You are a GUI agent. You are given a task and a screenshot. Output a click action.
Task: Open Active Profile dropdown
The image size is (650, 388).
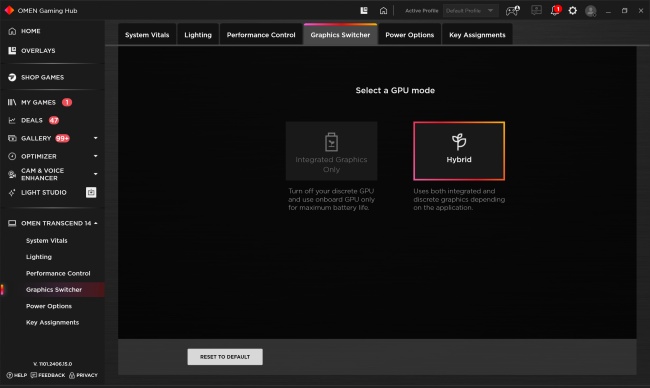470,11
